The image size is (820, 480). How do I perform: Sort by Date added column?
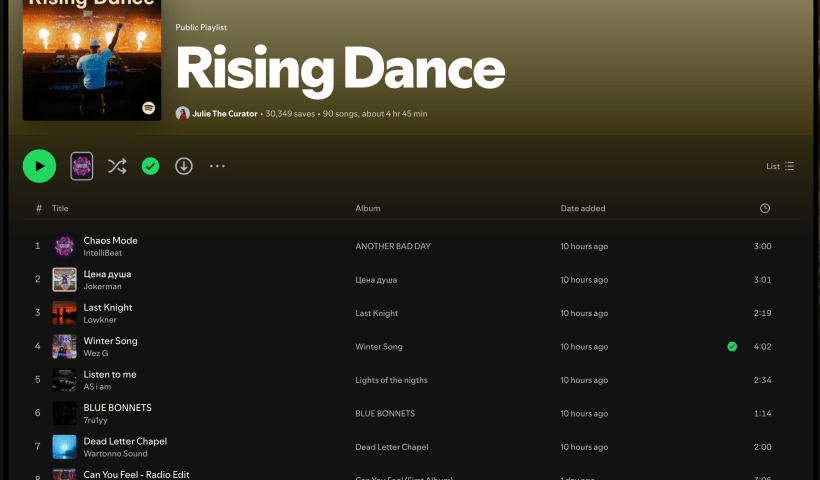[x=583, y=208]
